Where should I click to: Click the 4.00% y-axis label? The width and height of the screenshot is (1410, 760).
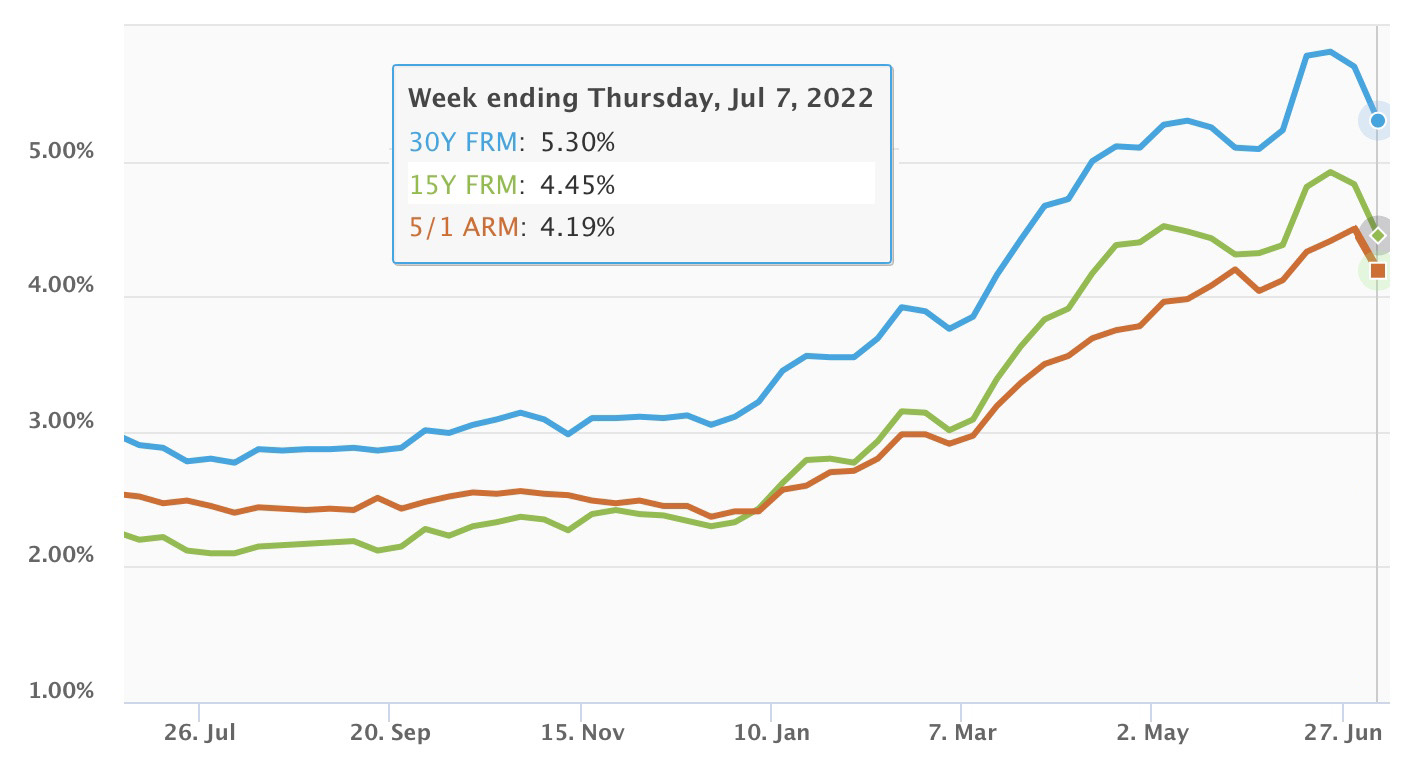58,286
